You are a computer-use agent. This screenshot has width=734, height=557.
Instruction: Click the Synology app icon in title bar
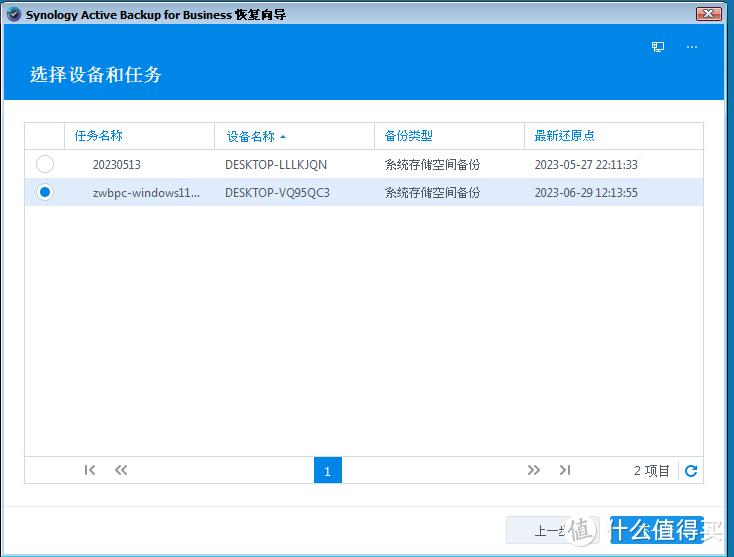pyautogui.click(x=14, y=15)
